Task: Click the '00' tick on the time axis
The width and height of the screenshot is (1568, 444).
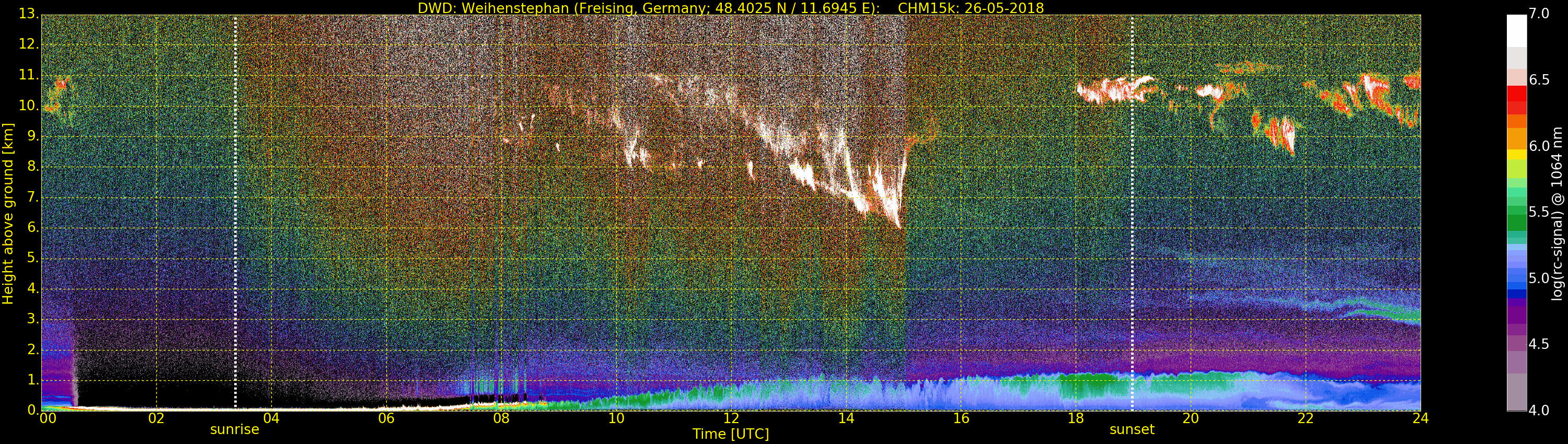Action: point(48,418)
